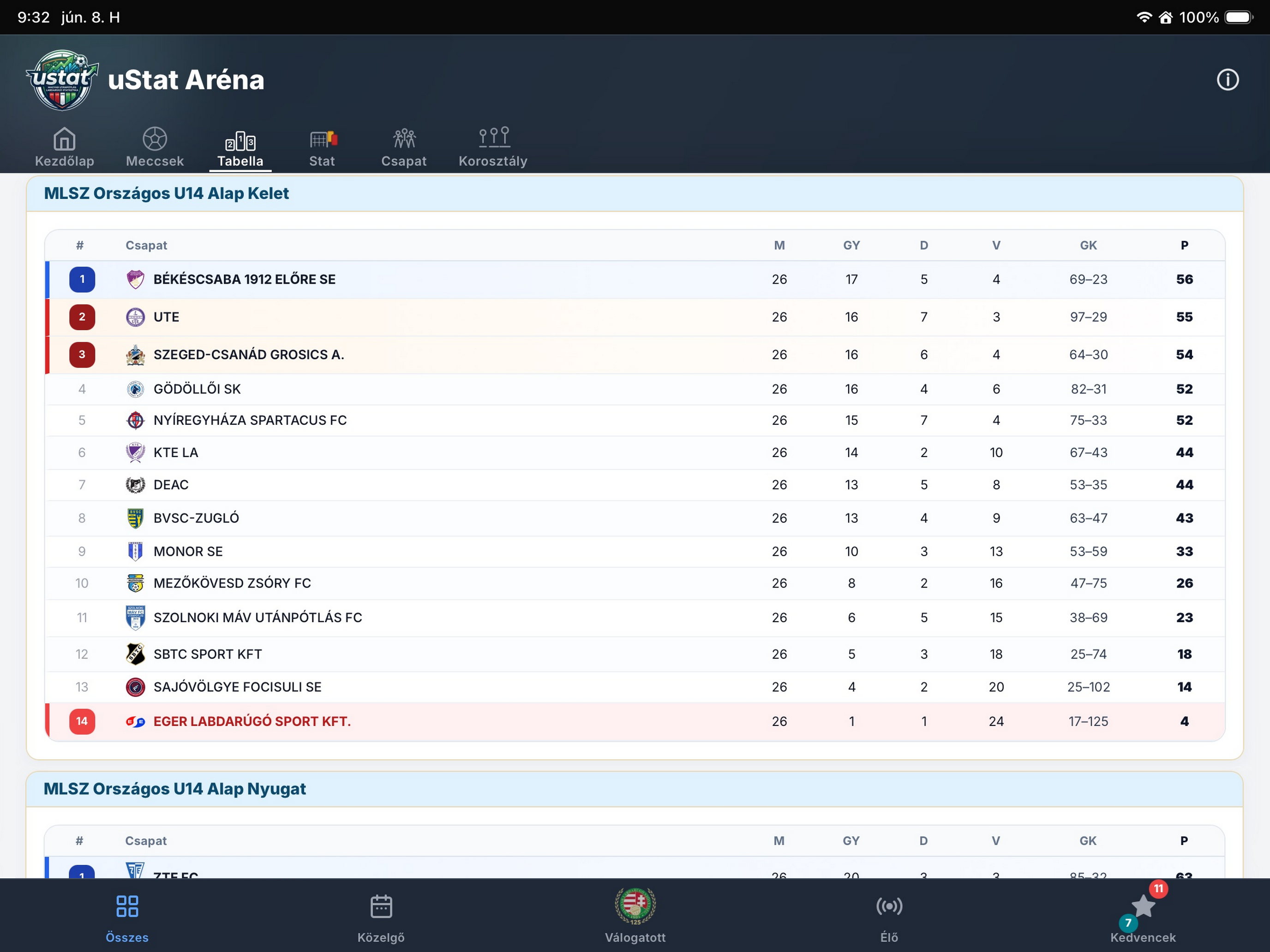Tap Kelet table GY wins header
1270x952 pixels.
point(851,245)
